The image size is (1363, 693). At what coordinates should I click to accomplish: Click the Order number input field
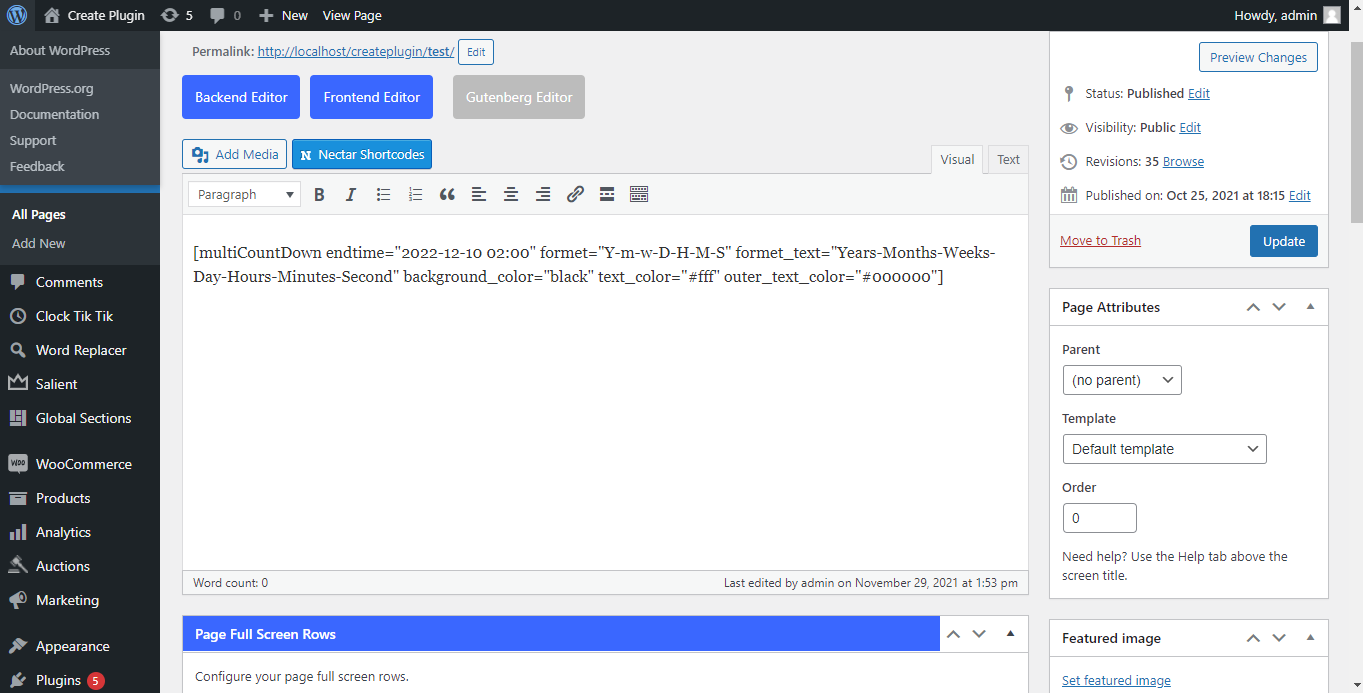[x=1100, y=518]
